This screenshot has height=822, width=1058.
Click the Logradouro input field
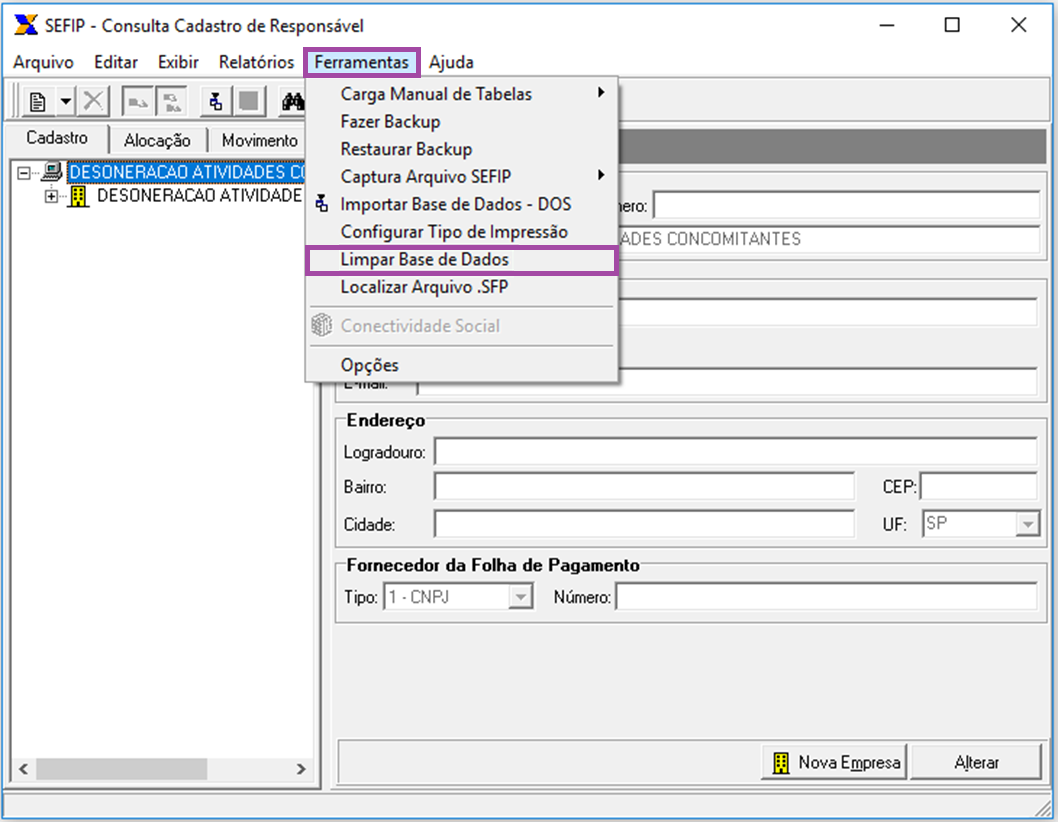point(735,451)
